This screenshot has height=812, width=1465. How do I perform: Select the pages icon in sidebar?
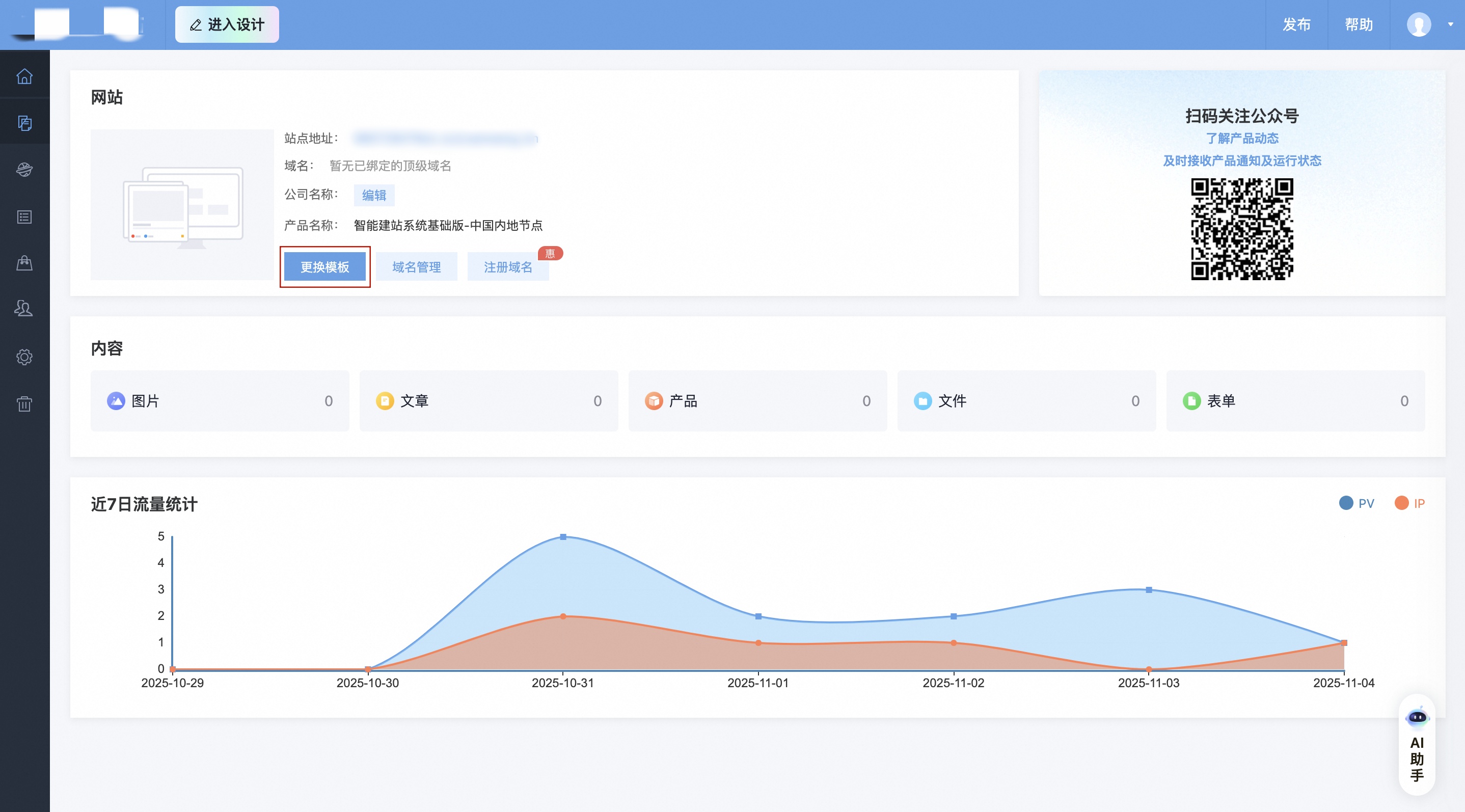pos(24,123)
